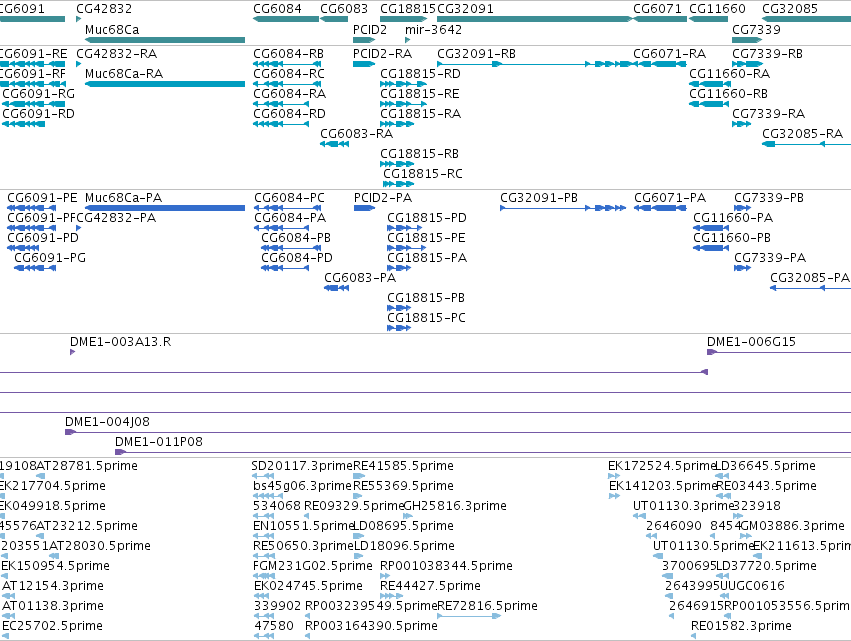Select transcript label CG6083-RA
Image resolution: width=851 pixels, height=641 pixels.
(x=357, y=134)
